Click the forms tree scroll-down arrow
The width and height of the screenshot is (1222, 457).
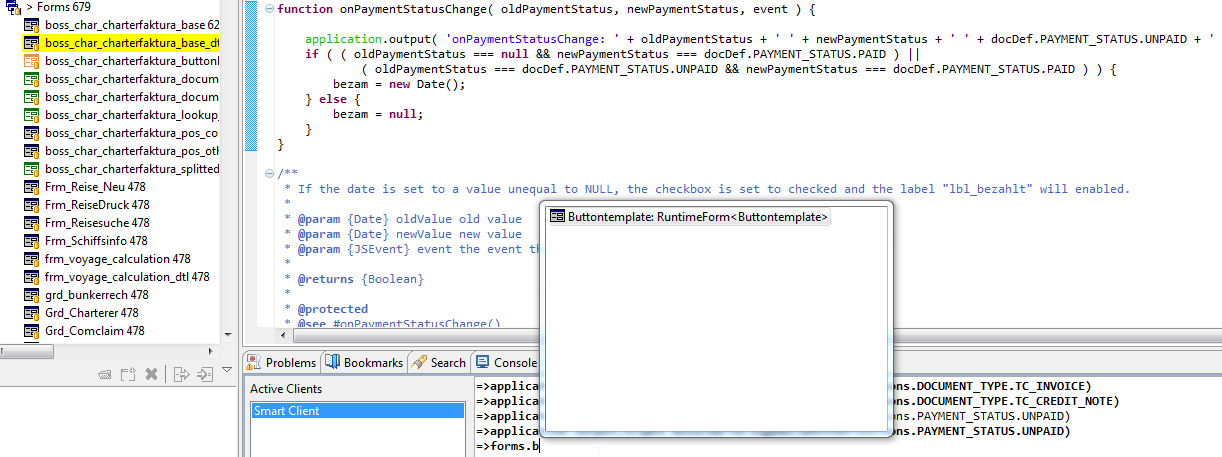[228, 335]
